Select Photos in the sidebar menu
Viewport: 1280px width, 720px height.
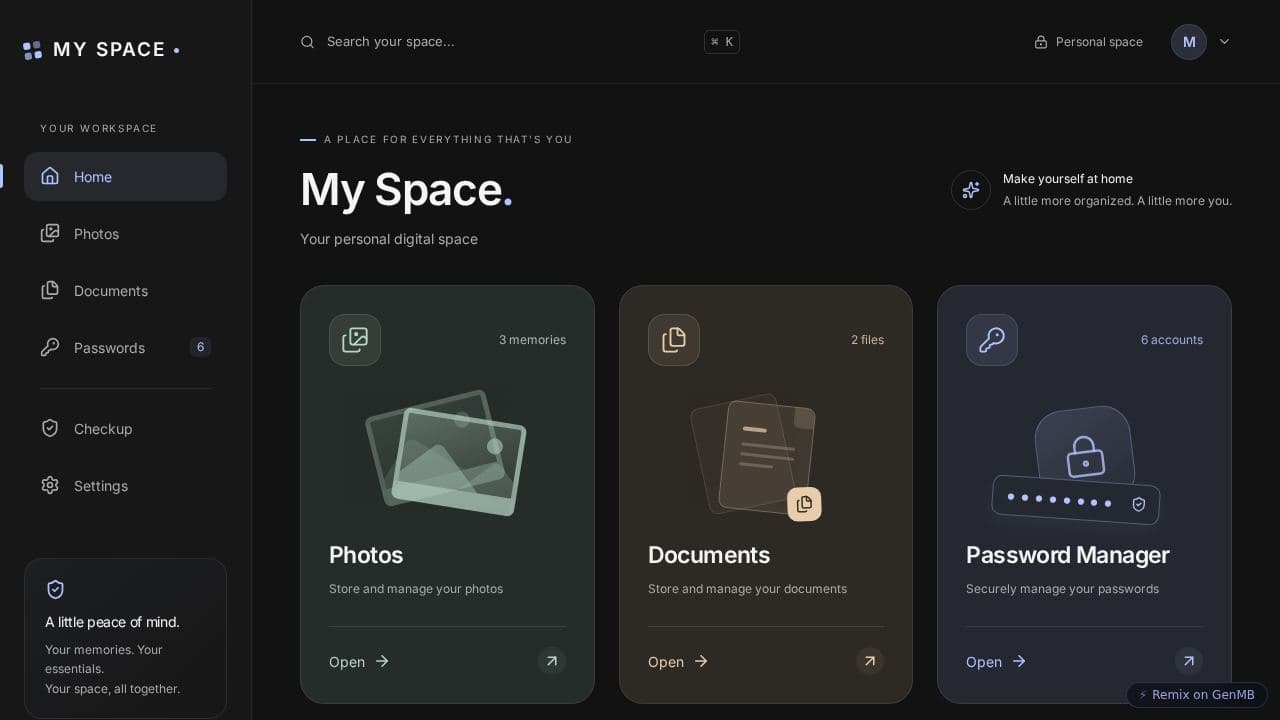click(125, 233)
